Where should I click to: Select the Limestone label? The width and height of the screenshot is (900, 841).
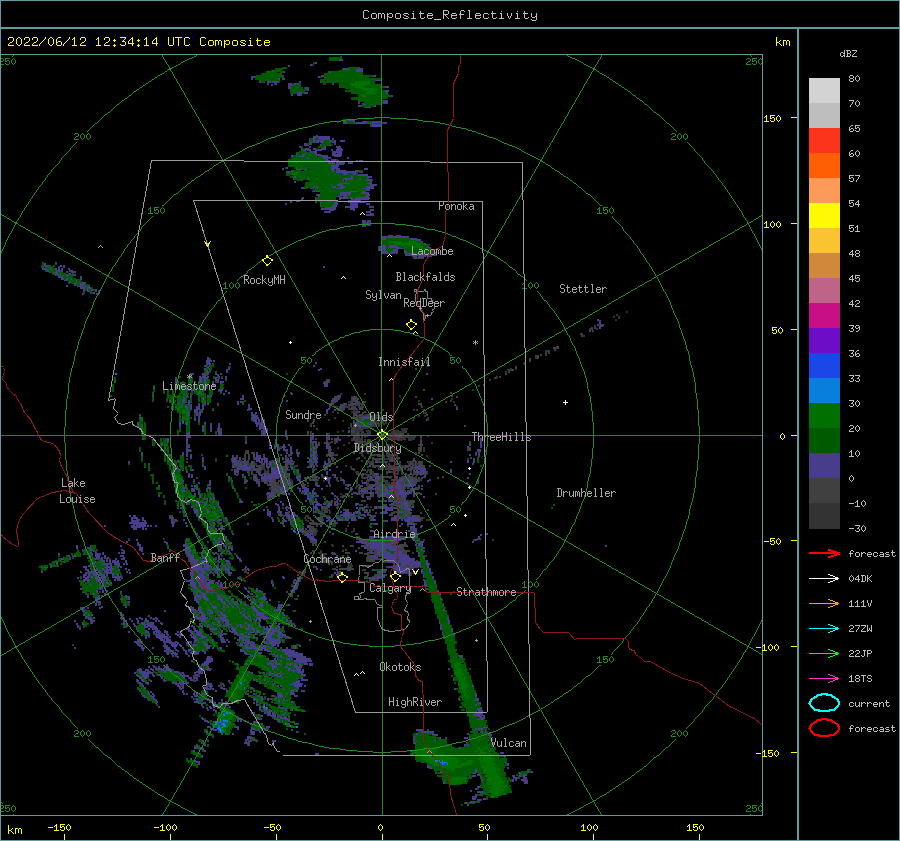click(x=189, y=386)
